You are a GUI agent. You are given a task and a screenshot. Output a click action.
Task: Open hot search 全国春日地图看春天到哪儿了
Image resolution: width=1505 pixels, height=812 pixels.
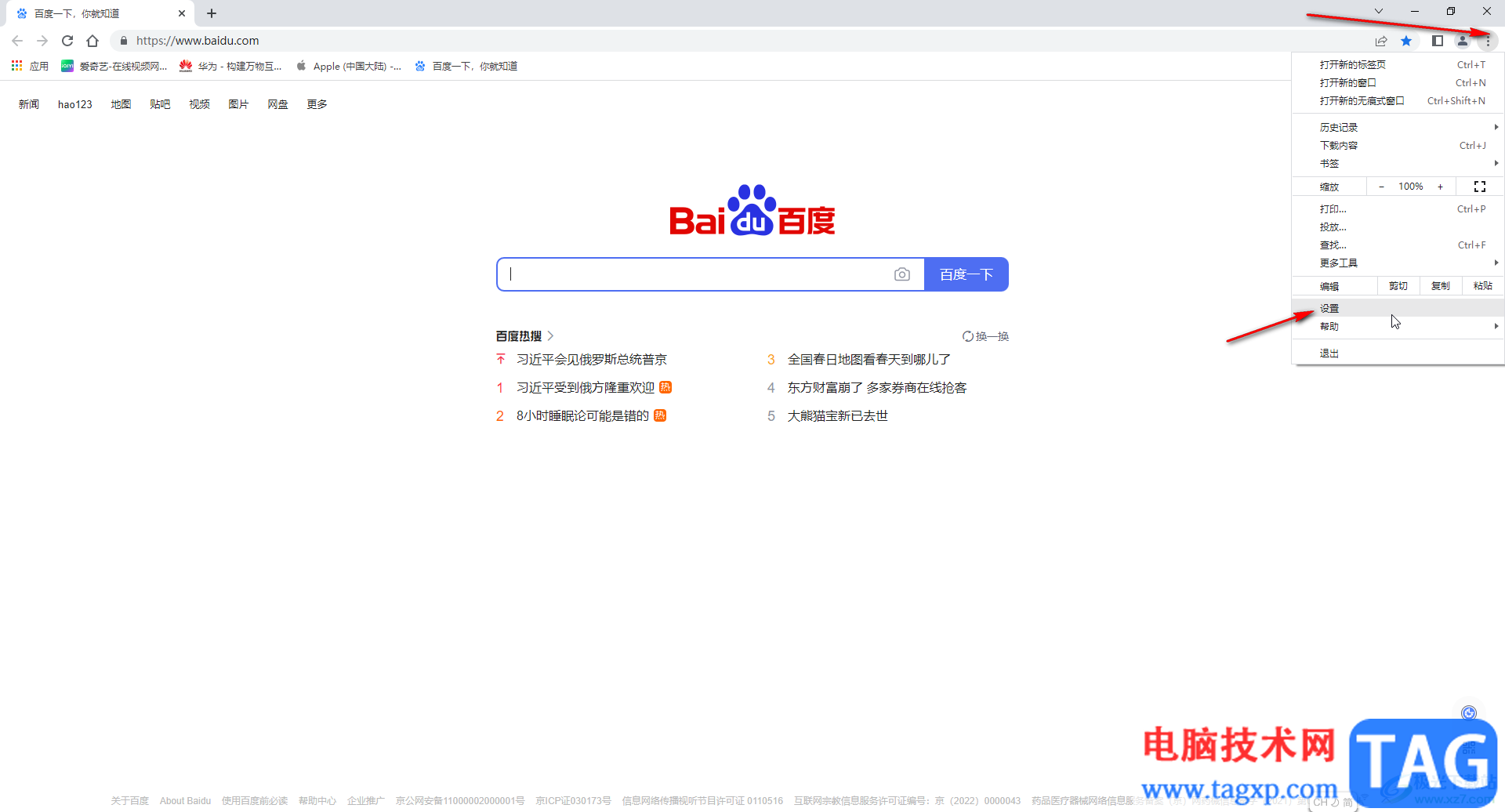869,359
